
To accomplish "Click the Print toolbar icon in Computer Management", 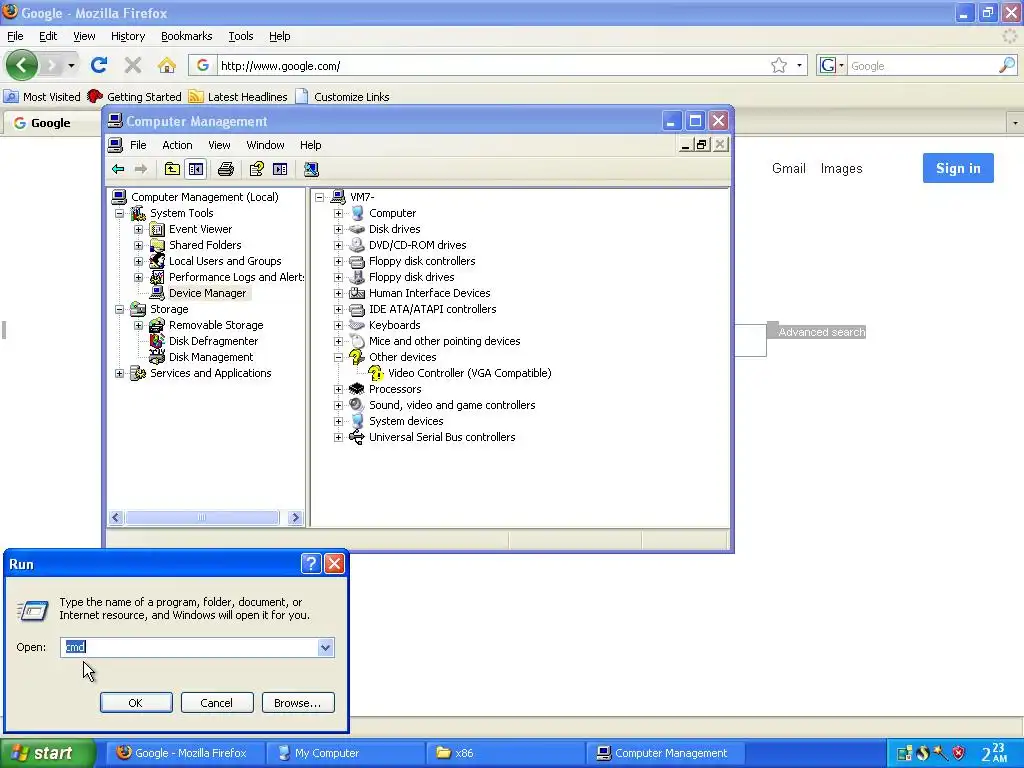I will [225, 169].
